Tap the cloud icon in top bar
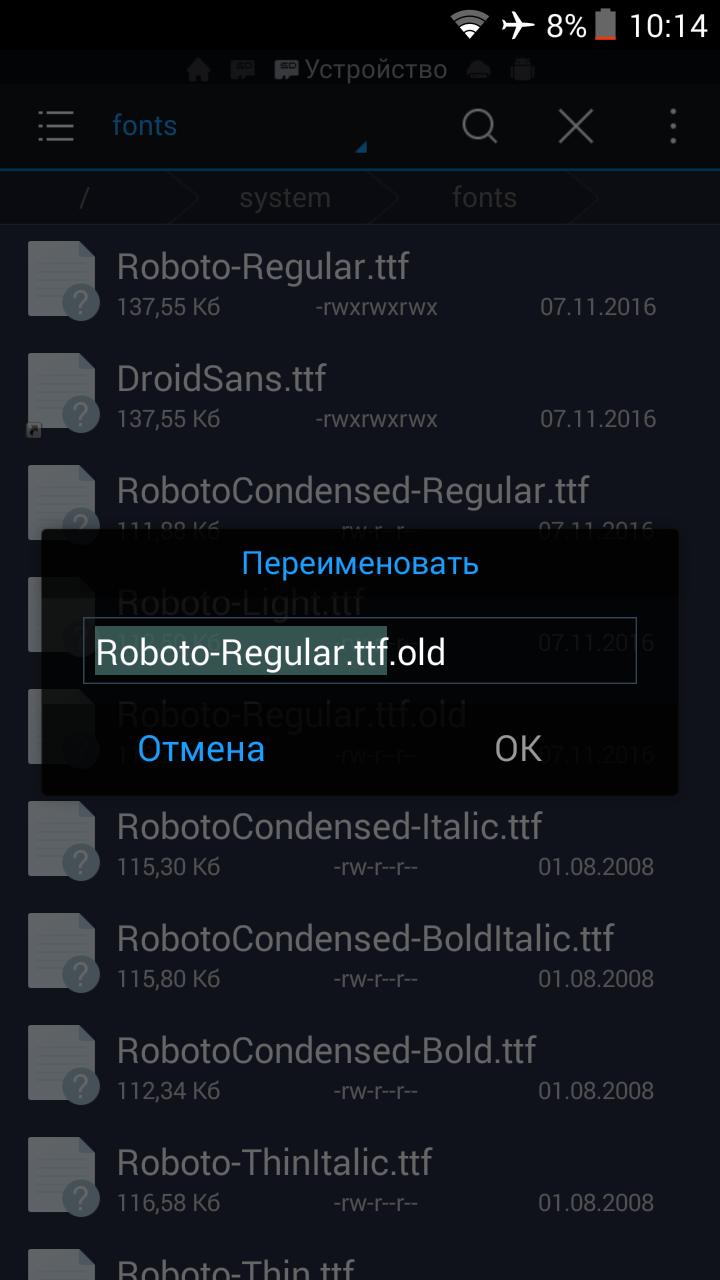 pyautogui.click(x=479, y=70)
